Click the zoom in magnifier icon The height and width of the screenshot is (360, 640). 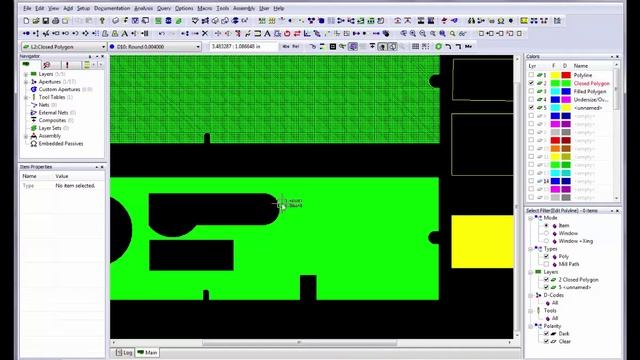(x=413, y=33)
